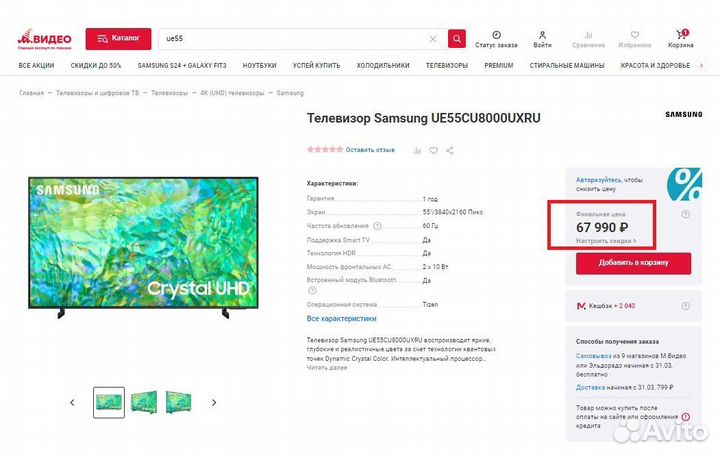Open Все характеристики link

click(342, 318)
